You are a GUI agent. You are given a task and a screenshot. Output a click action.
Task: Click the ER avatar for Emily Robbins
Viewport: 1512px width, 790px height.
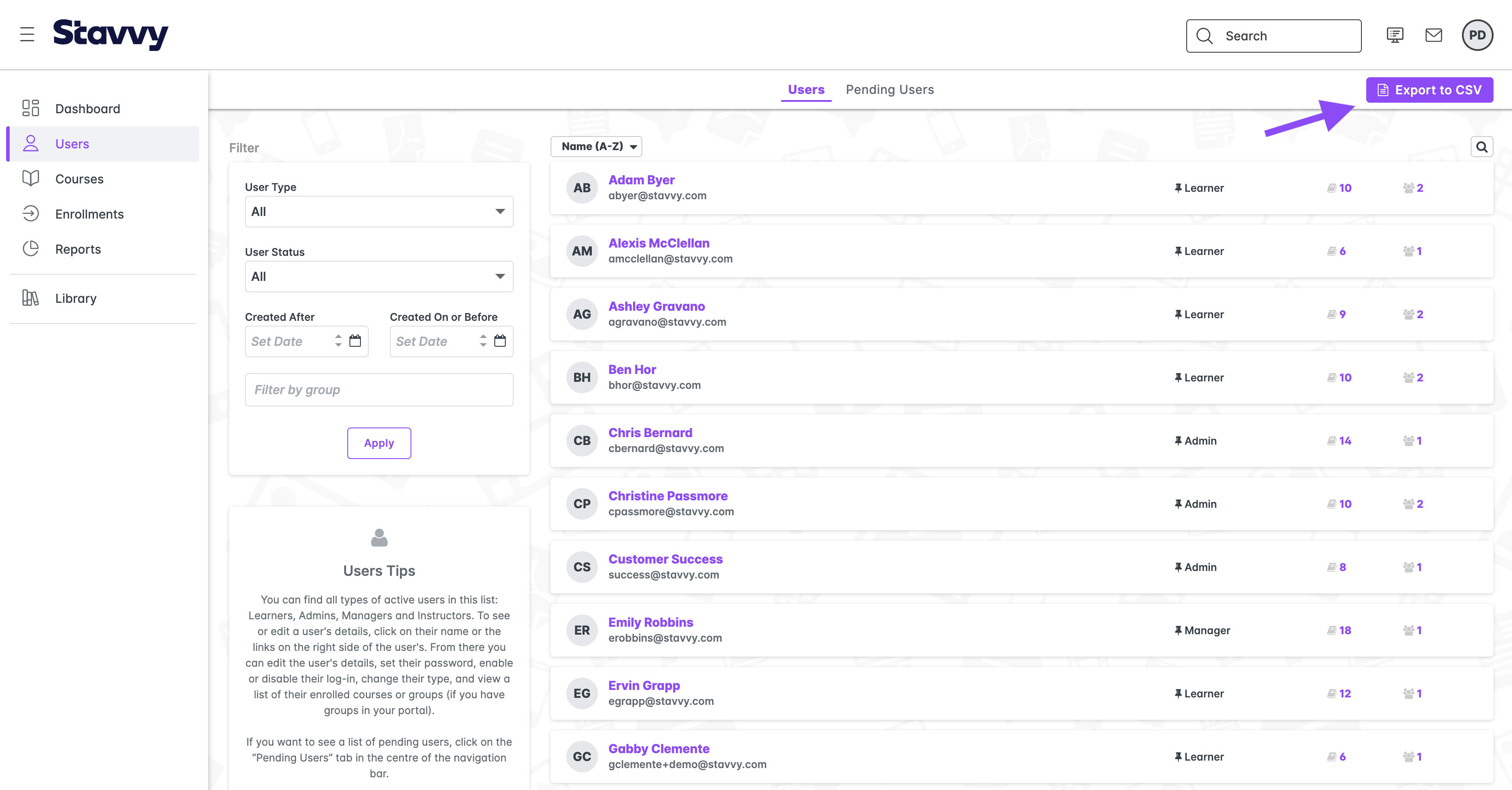click(x=582, y=630)
